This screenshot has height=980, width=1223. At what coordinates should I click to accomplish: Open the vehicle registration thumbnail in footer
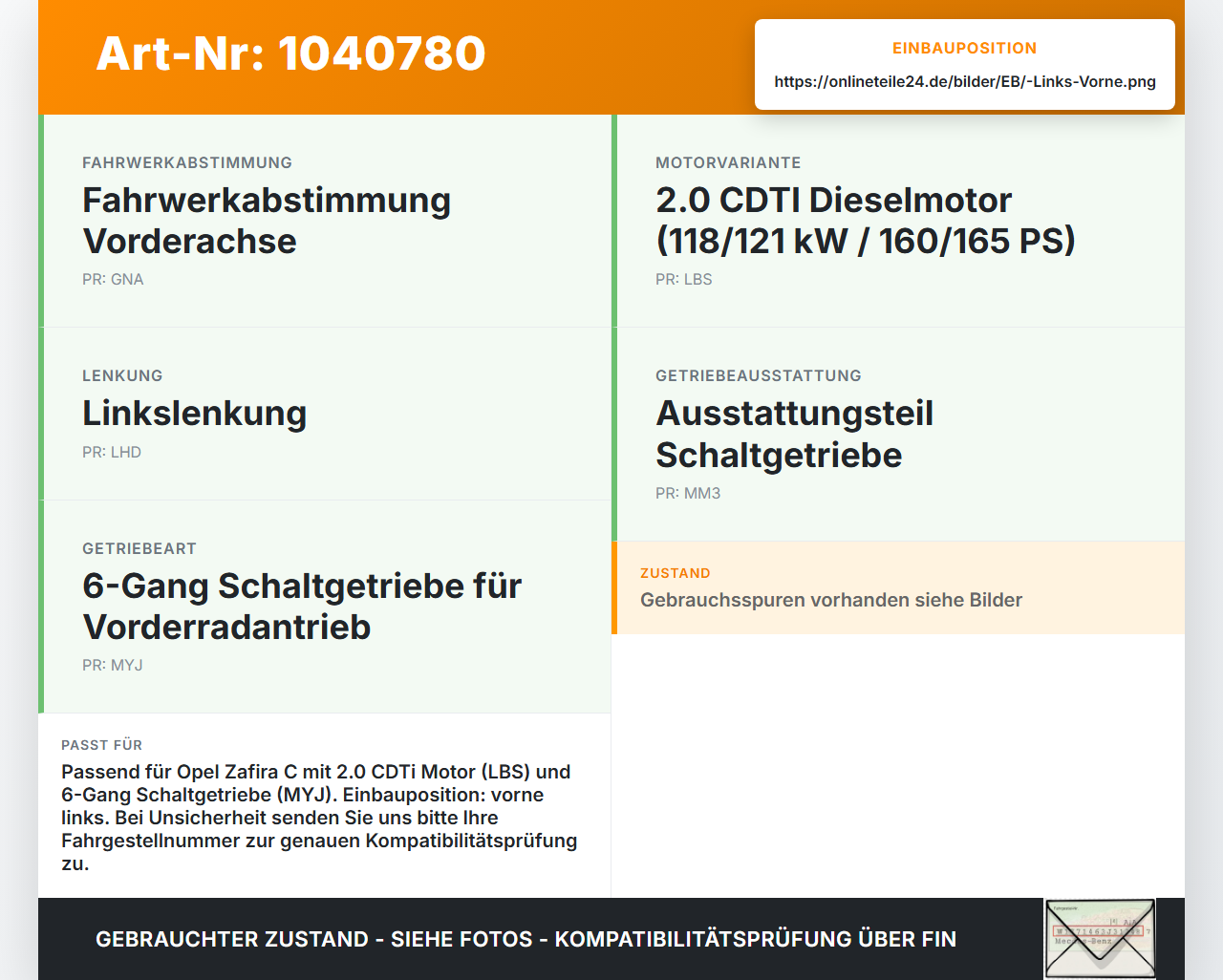click(x=1100, y=939)
